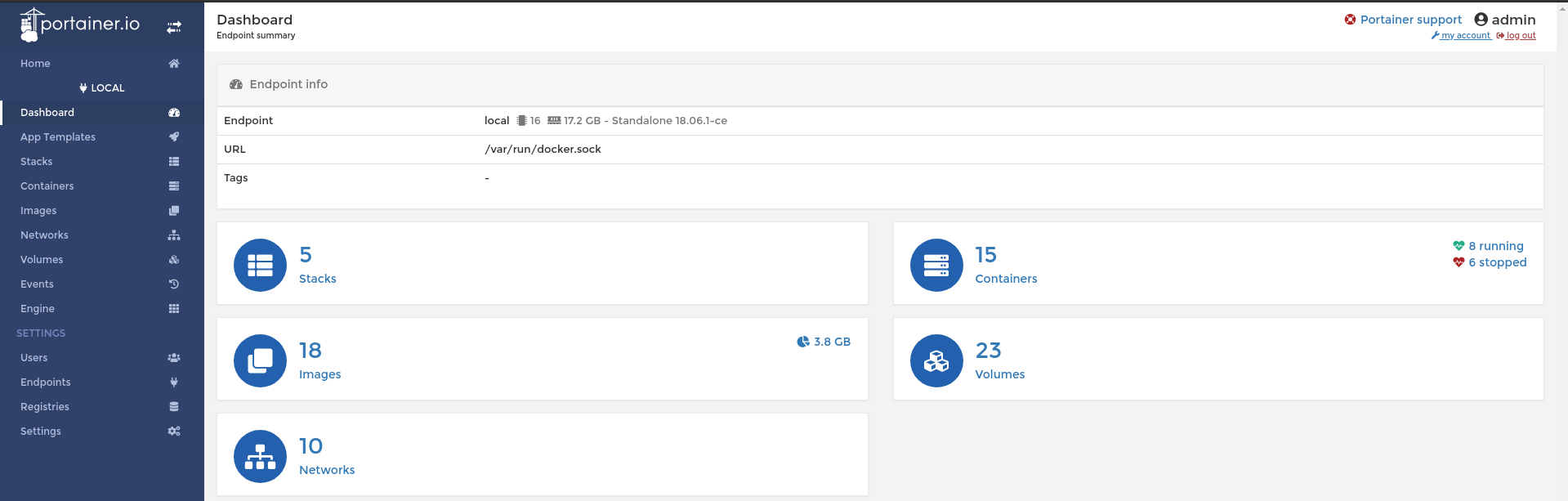Navigate to Registries settings
1568x501 pixels.
pos(45,406)
